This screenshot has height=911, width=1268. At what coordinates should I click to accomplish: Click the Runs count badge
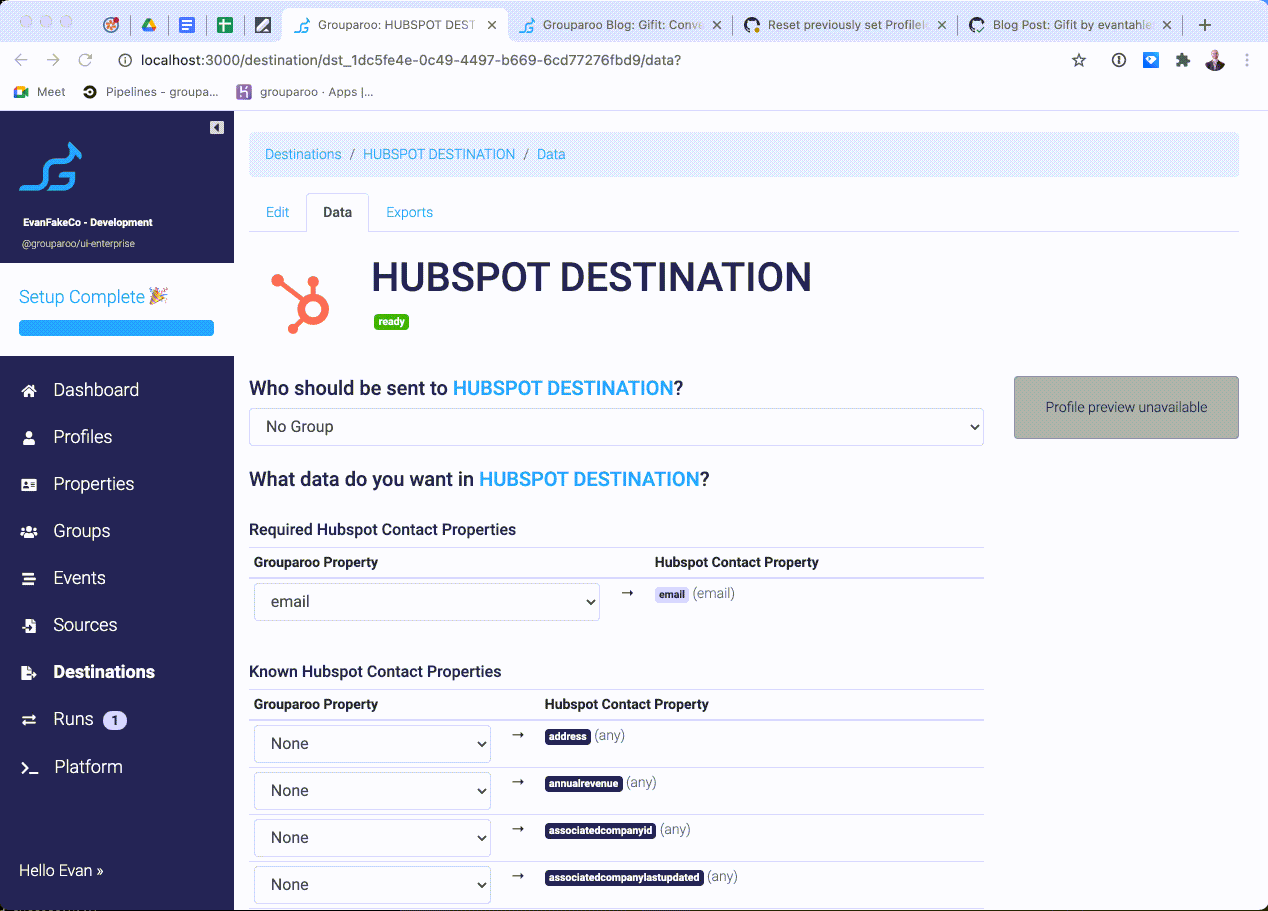pos(115,720)
